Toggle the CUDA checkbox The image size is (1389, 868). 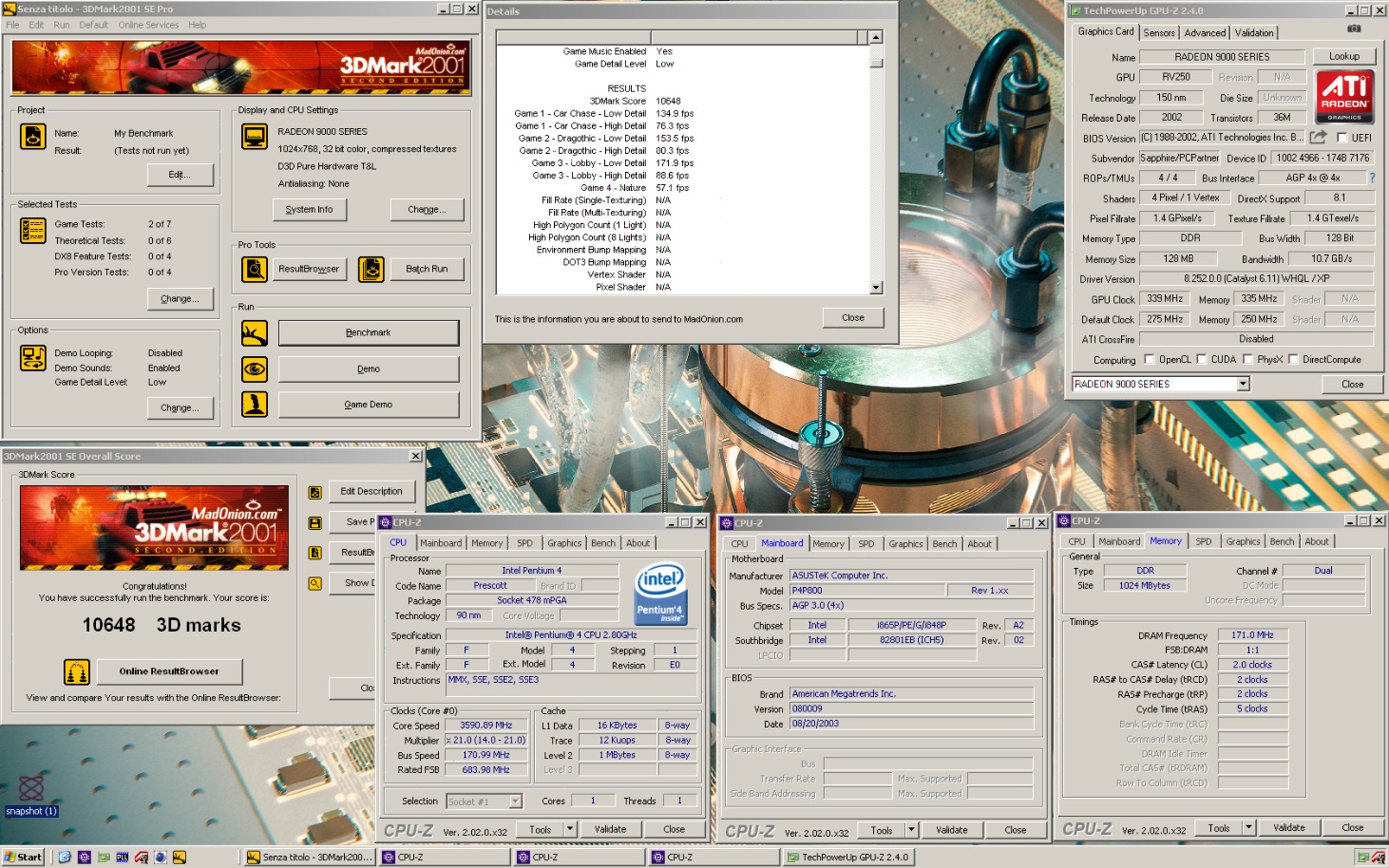click(x=1202, y=359)
